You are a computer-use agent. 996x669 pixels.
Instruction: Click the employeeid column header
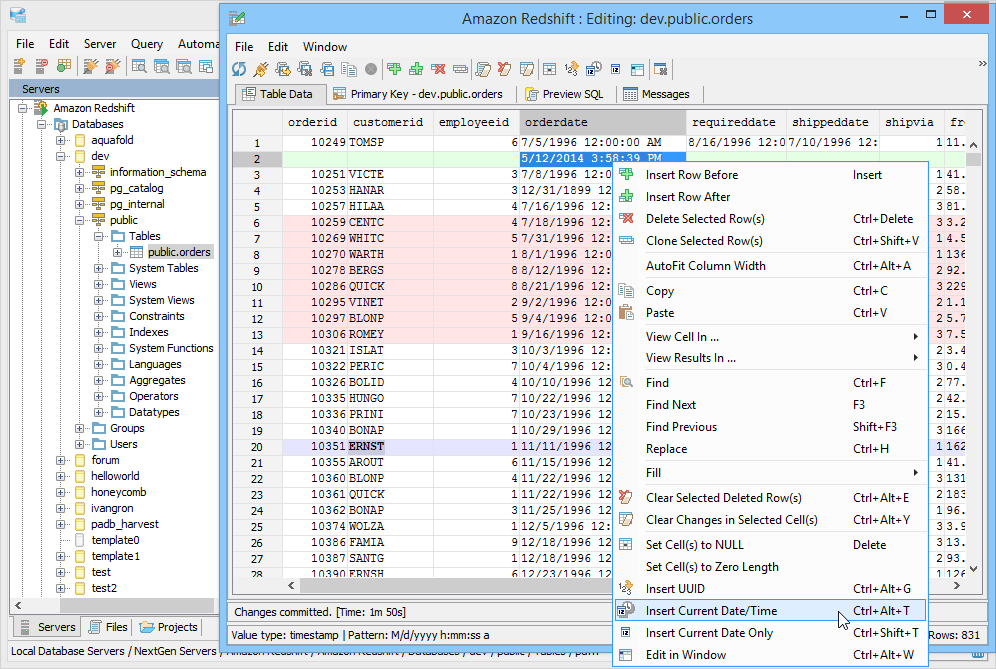tap(476, 122)
